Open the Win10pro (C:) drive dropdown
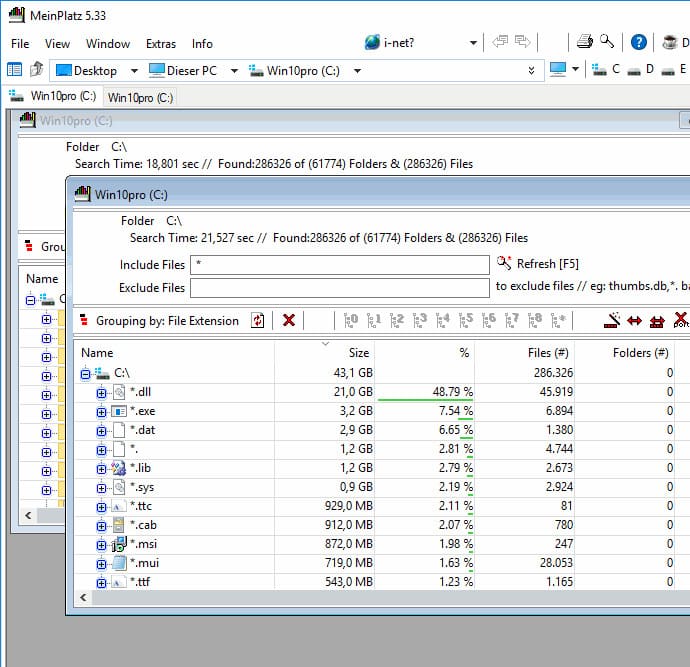 point(358,71)
